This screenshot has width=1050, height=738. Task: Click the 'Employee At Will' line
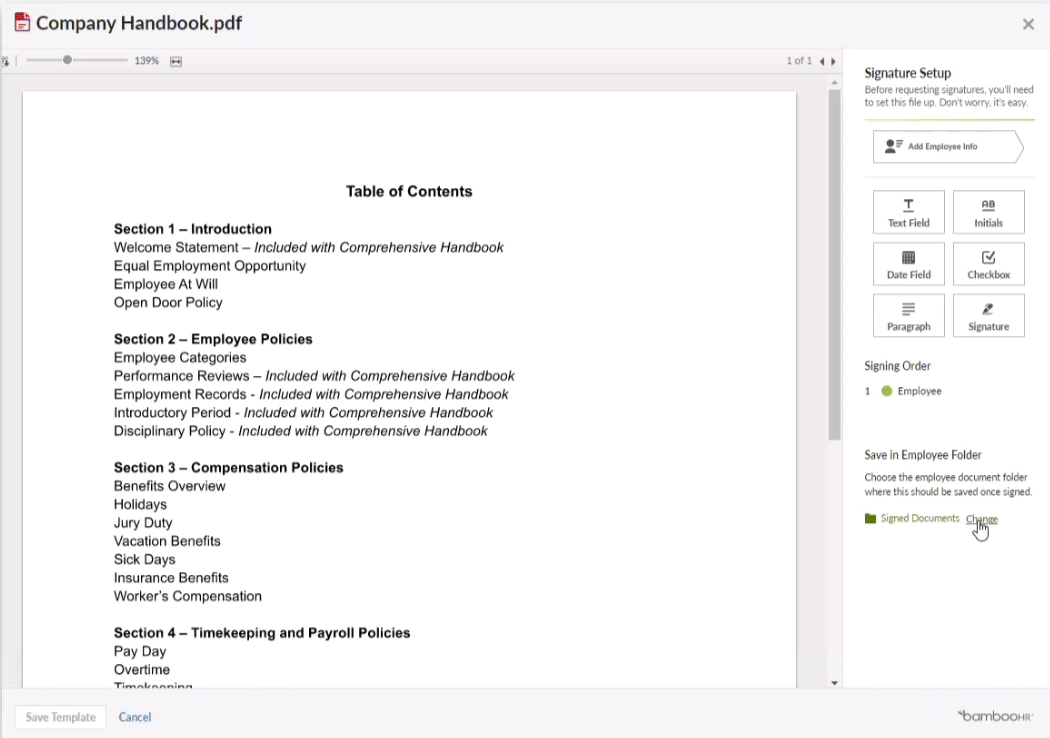pos(165,284)
